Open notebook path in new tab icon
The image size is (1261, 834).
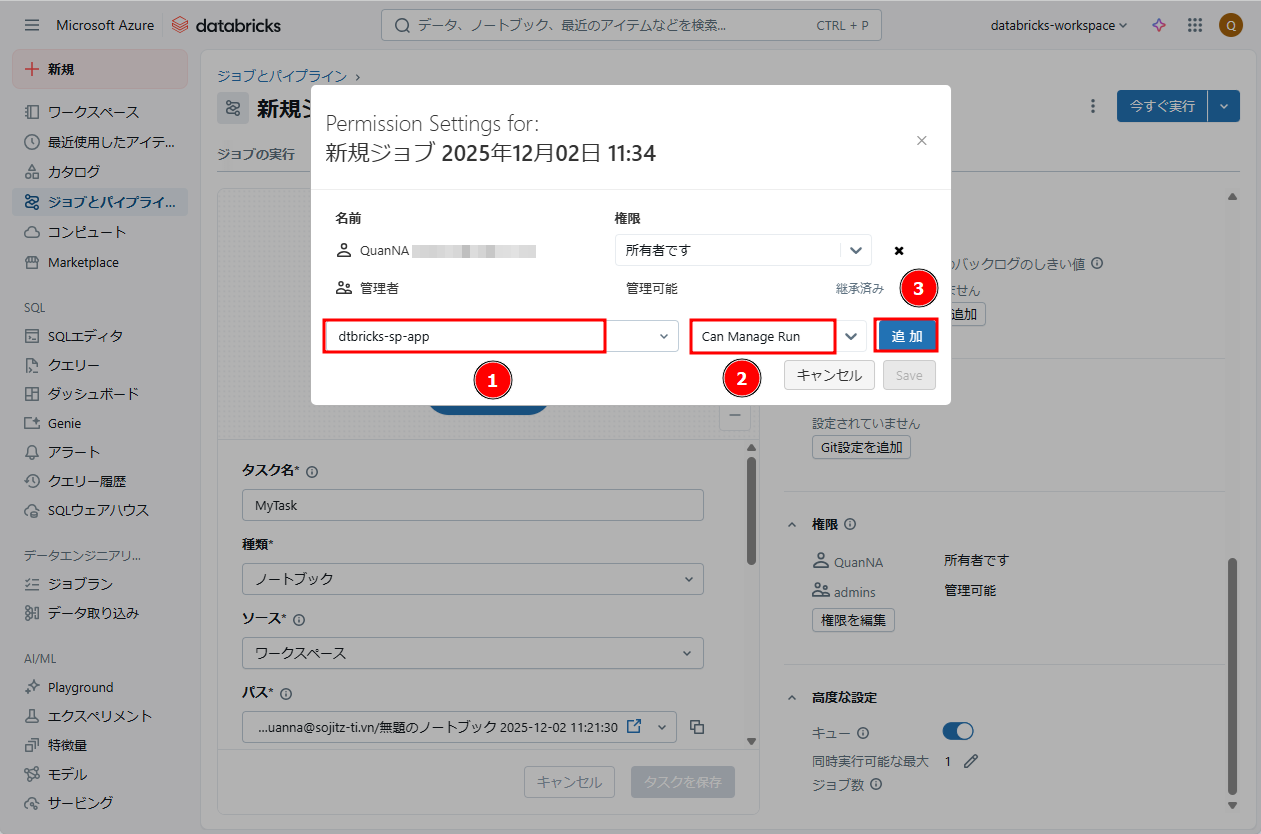pyautogui.click(x=633, y=727)
